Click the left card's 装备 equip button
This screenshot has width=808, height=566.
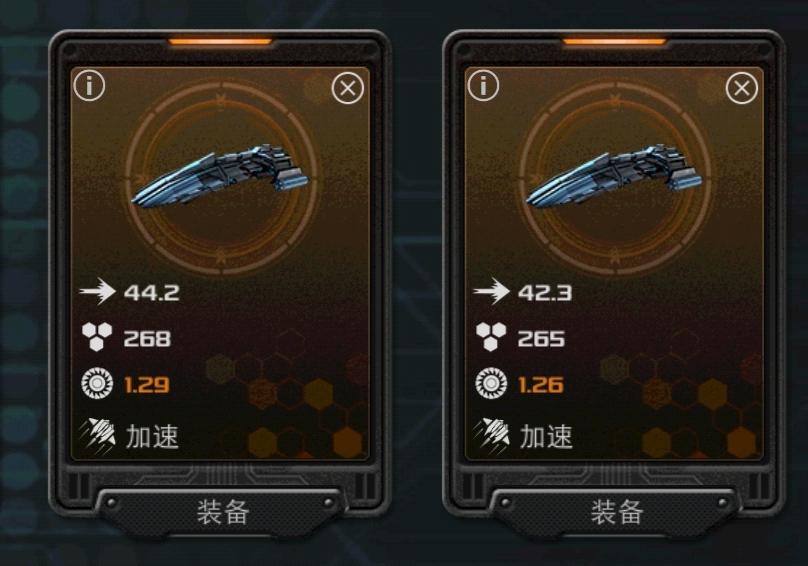pos(223,511)
